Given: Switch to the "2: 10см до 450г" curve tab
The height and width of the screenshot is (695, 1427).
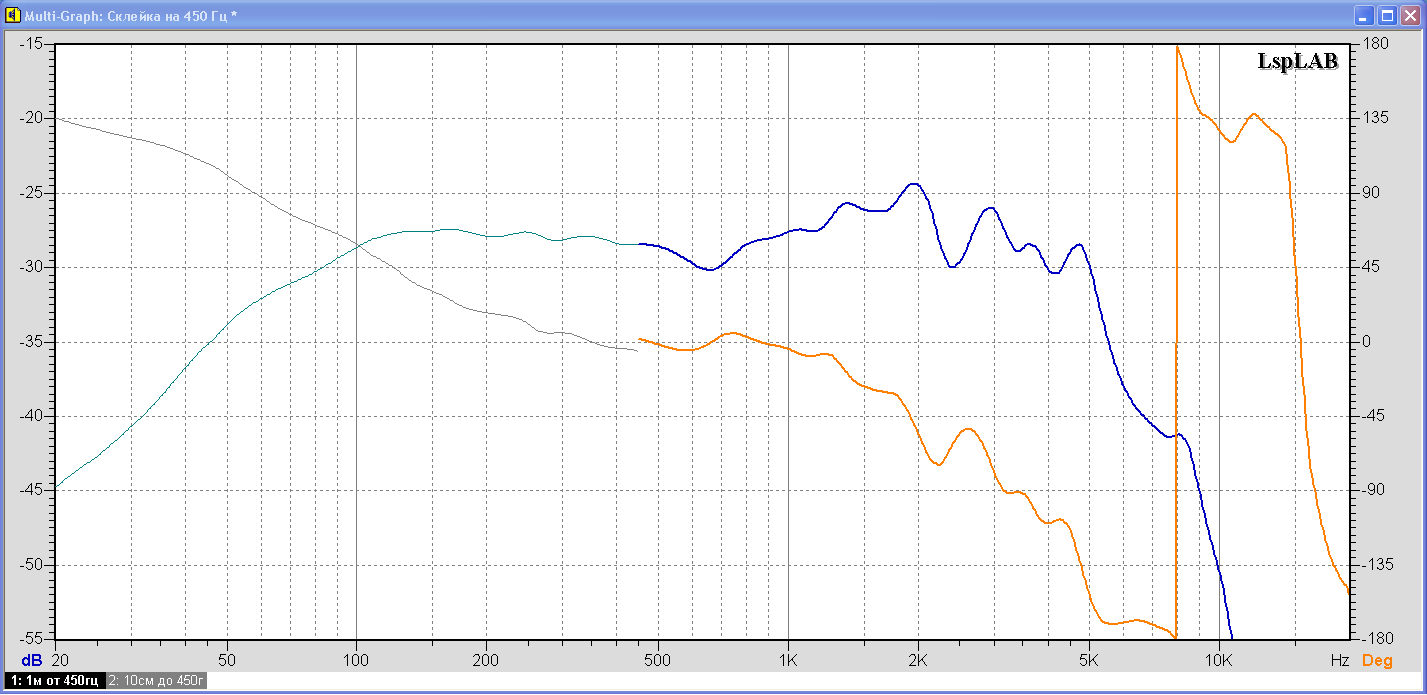Looking at the screenshot, I should (157, 681).
